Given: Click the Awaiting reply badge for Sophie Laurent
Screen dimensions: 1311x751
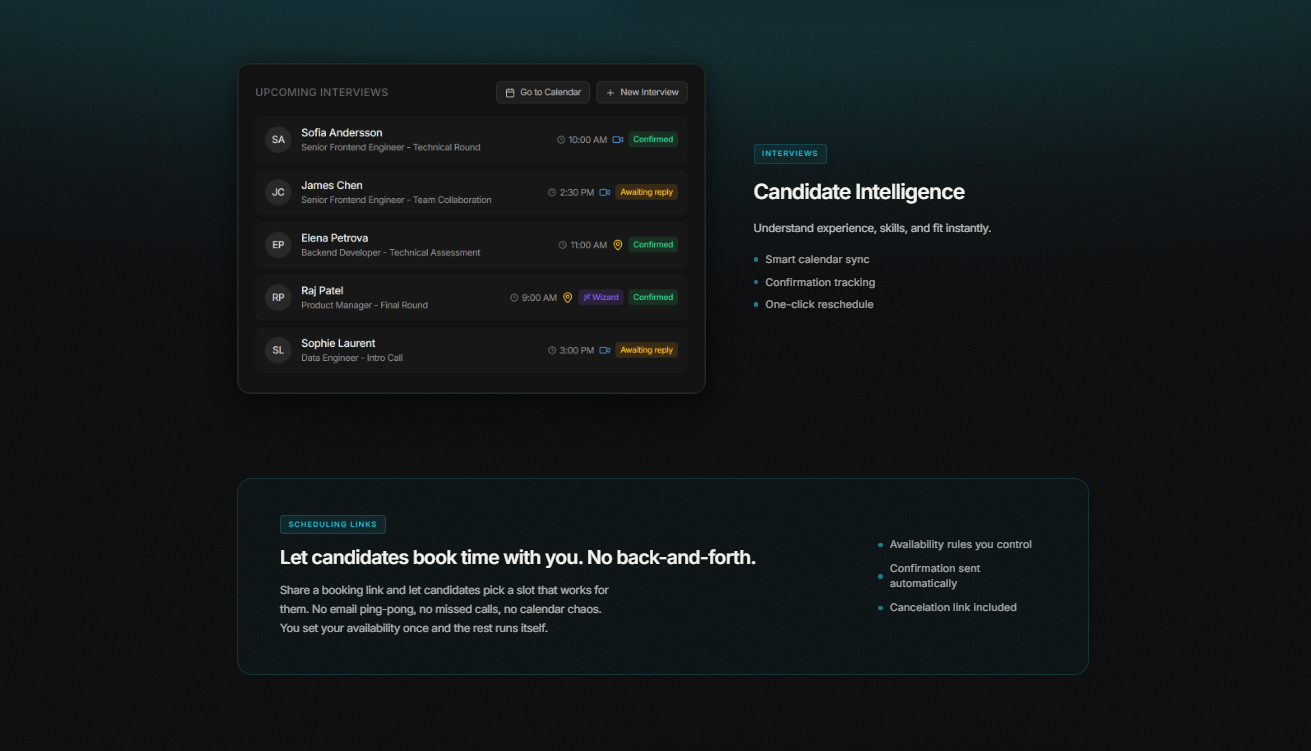Looking at the screenshot, I should [x=646, y=350].
